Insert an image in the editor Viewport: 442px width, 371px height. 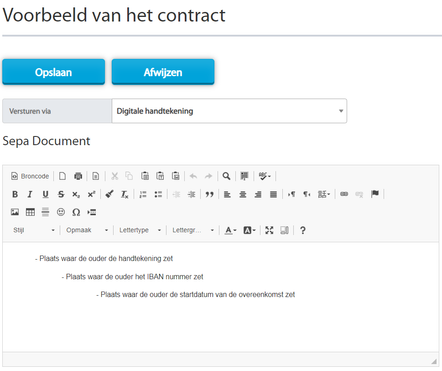[x=15, y=212]
